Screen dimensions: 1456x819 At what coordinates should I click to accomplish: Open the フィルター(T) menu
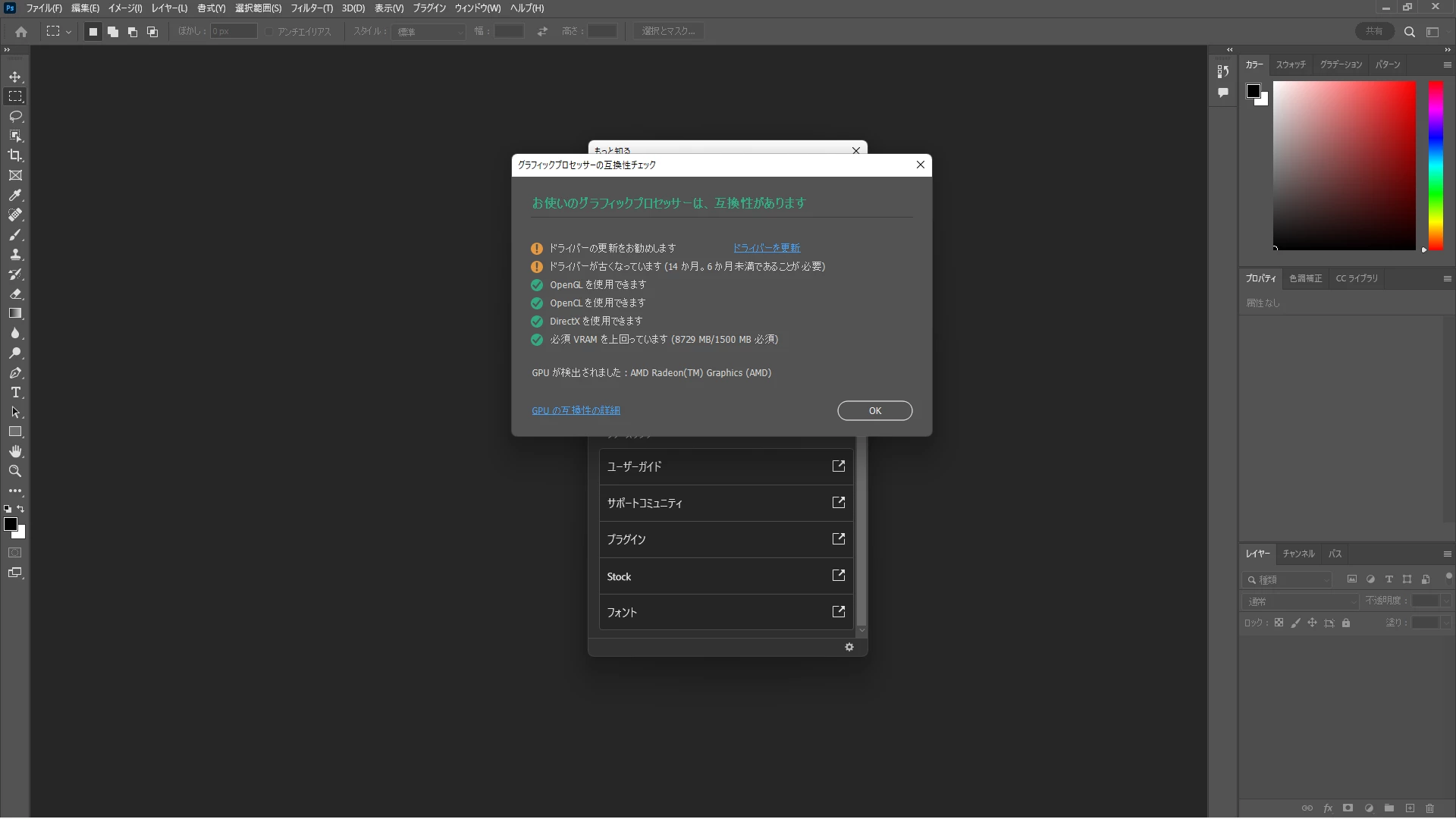tap(312, 8)
